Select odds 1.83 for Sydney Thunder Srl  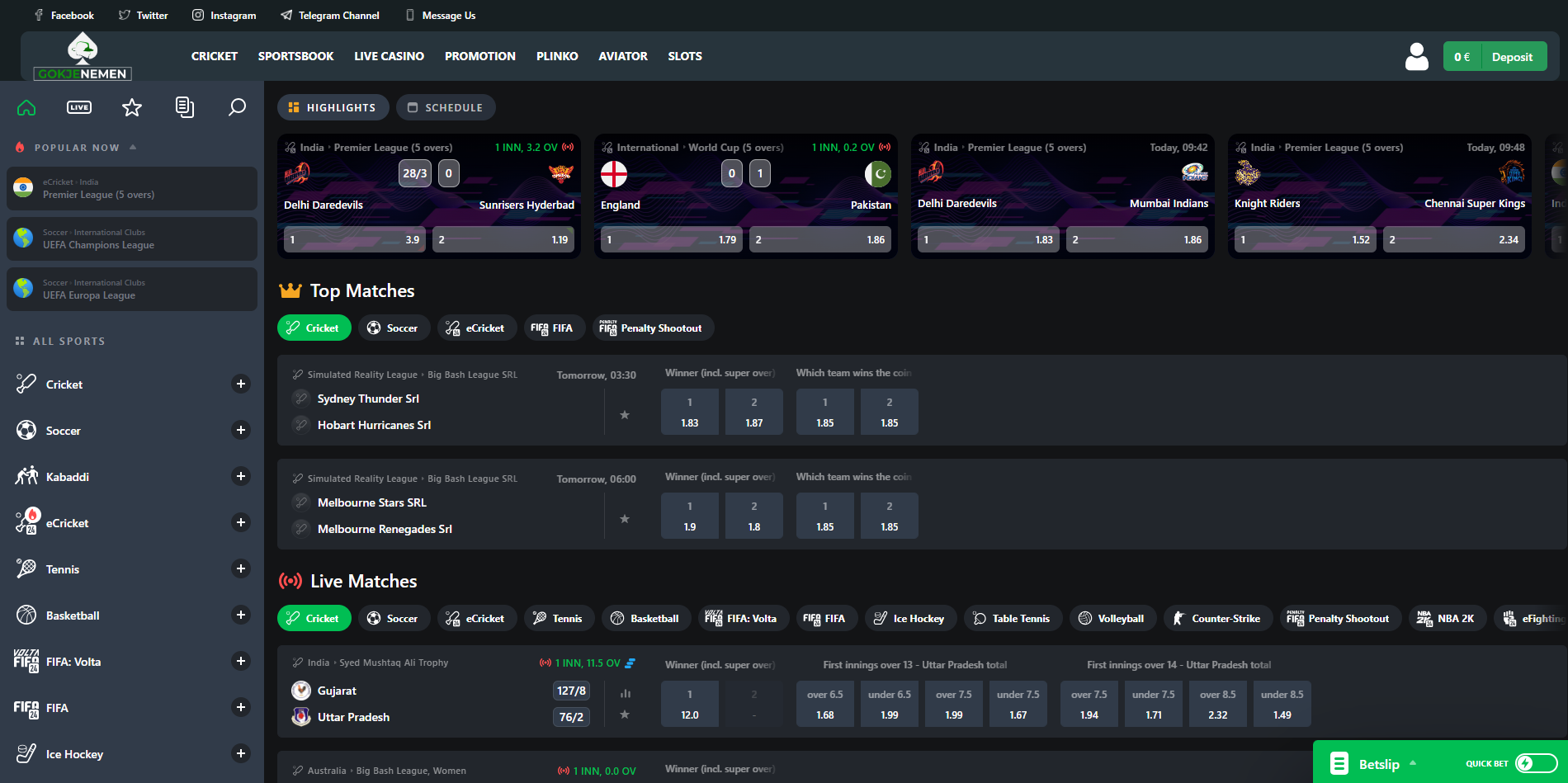[x=690, y=412]
